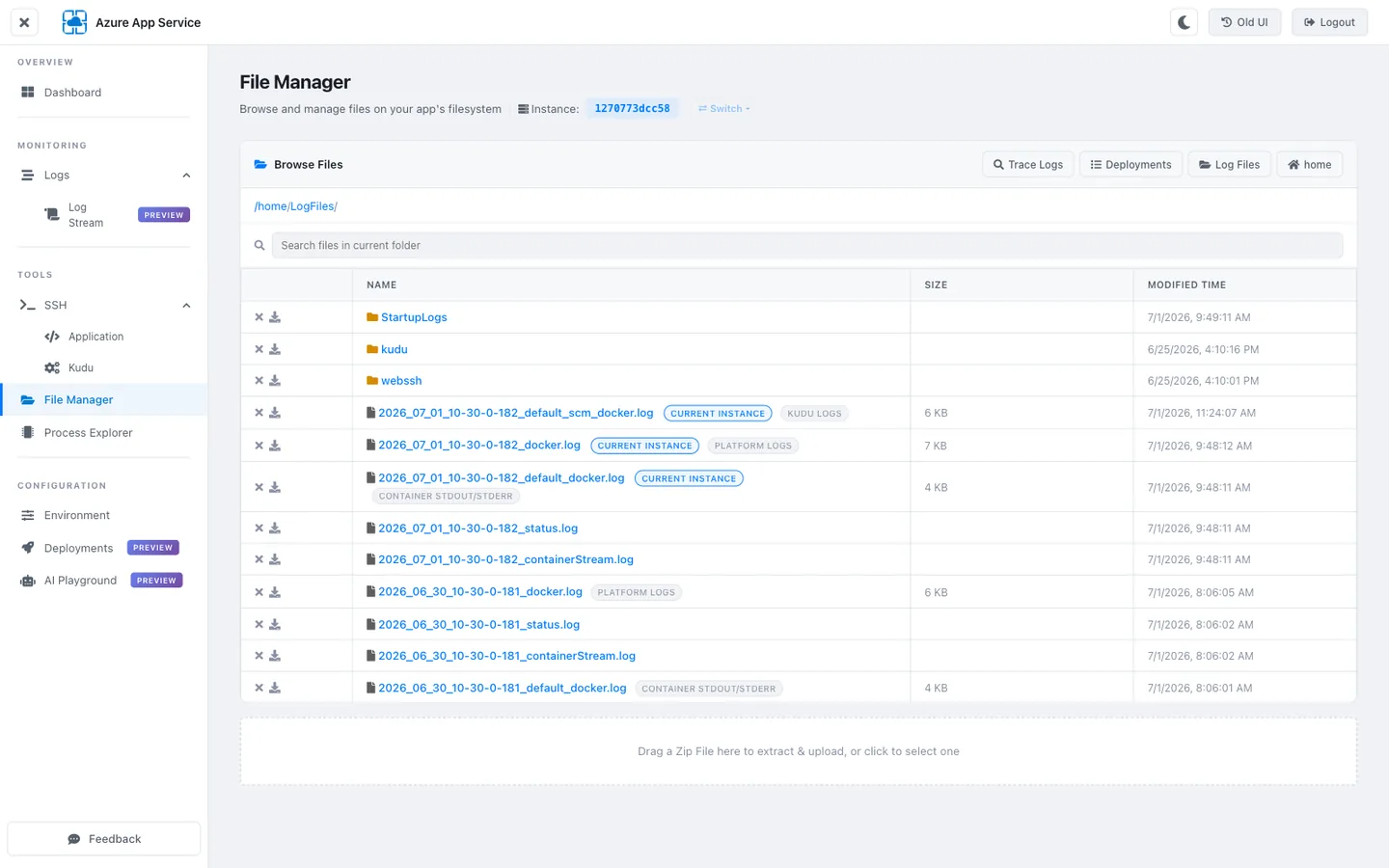
Task: Toggle dark mode with the moon icon
Action: point(1185,22)
